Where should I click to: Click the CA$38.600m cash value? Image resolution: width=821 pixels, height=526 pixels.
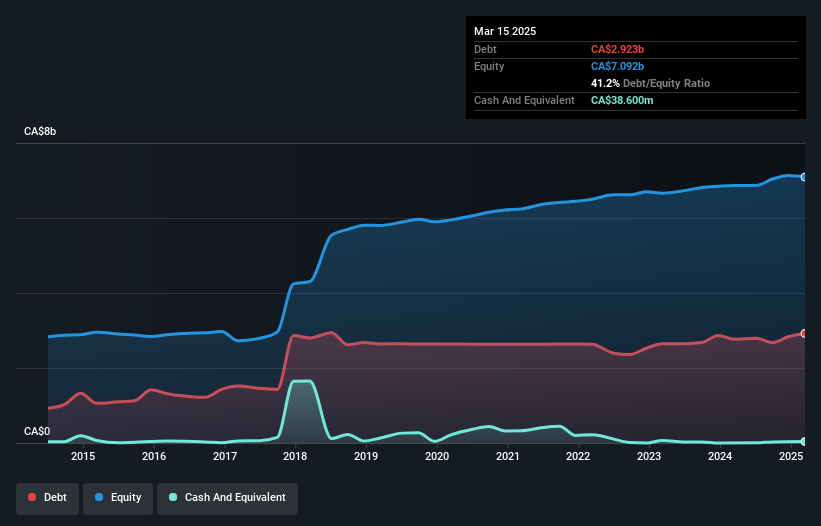click(x=622, y=100)
